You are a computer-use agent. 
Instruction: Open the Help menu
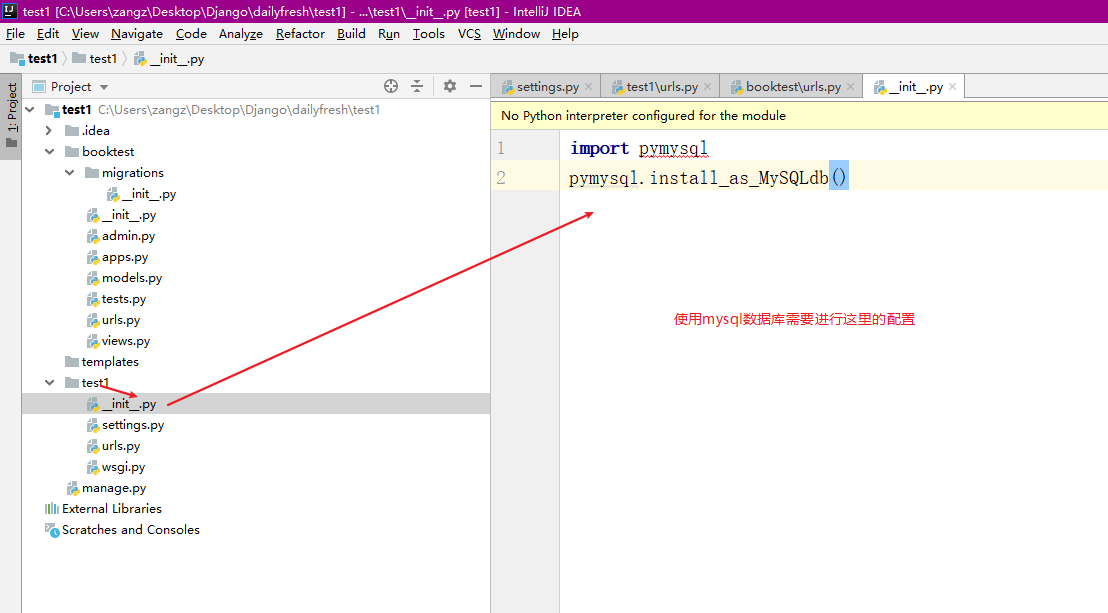565,34
